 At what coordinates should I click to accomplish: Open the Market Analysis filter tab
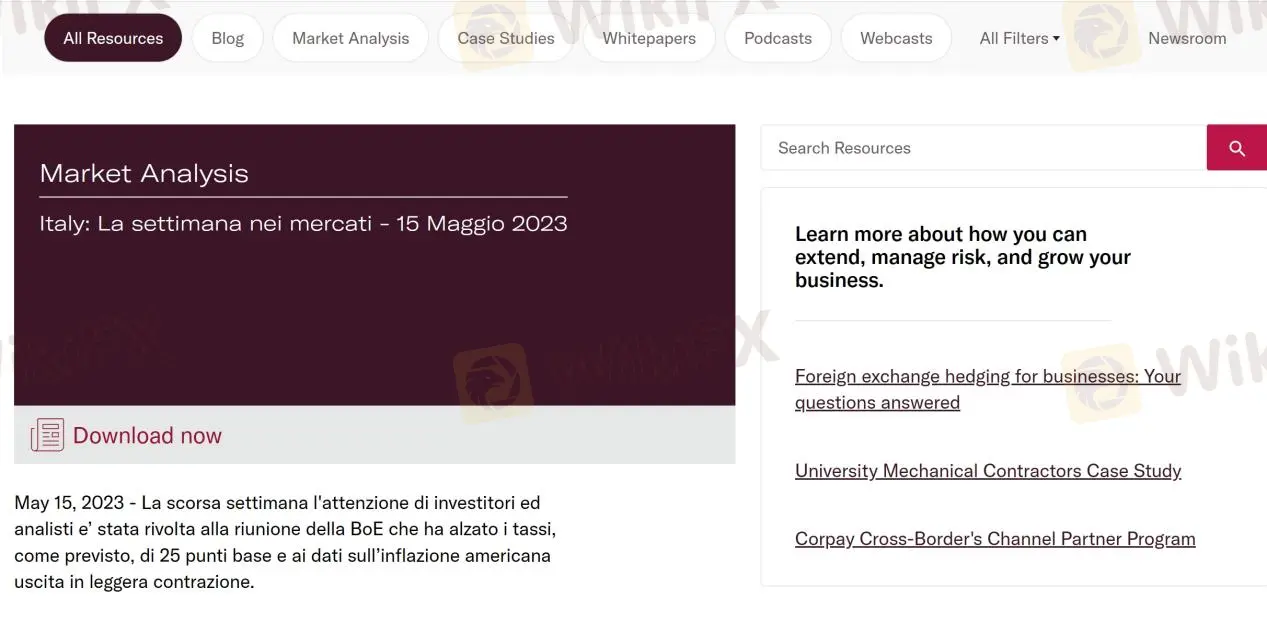click(x=350, y=38)
